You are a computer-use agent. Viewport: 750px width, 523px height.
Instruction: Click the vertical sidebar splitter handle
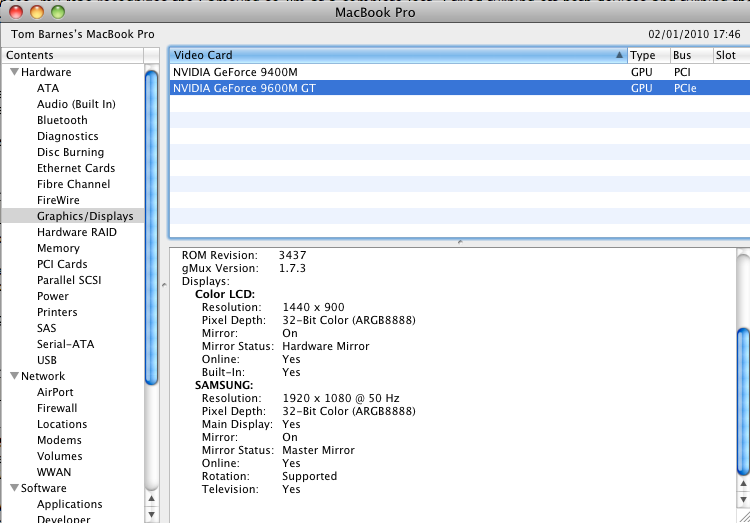pyautogui.click(x=164, y=285)
